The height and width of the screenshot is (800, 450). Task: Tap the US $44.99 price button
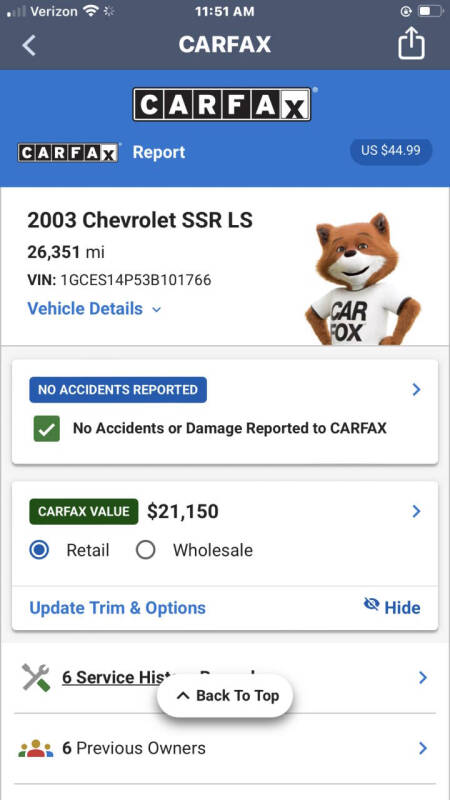point(391,151)
